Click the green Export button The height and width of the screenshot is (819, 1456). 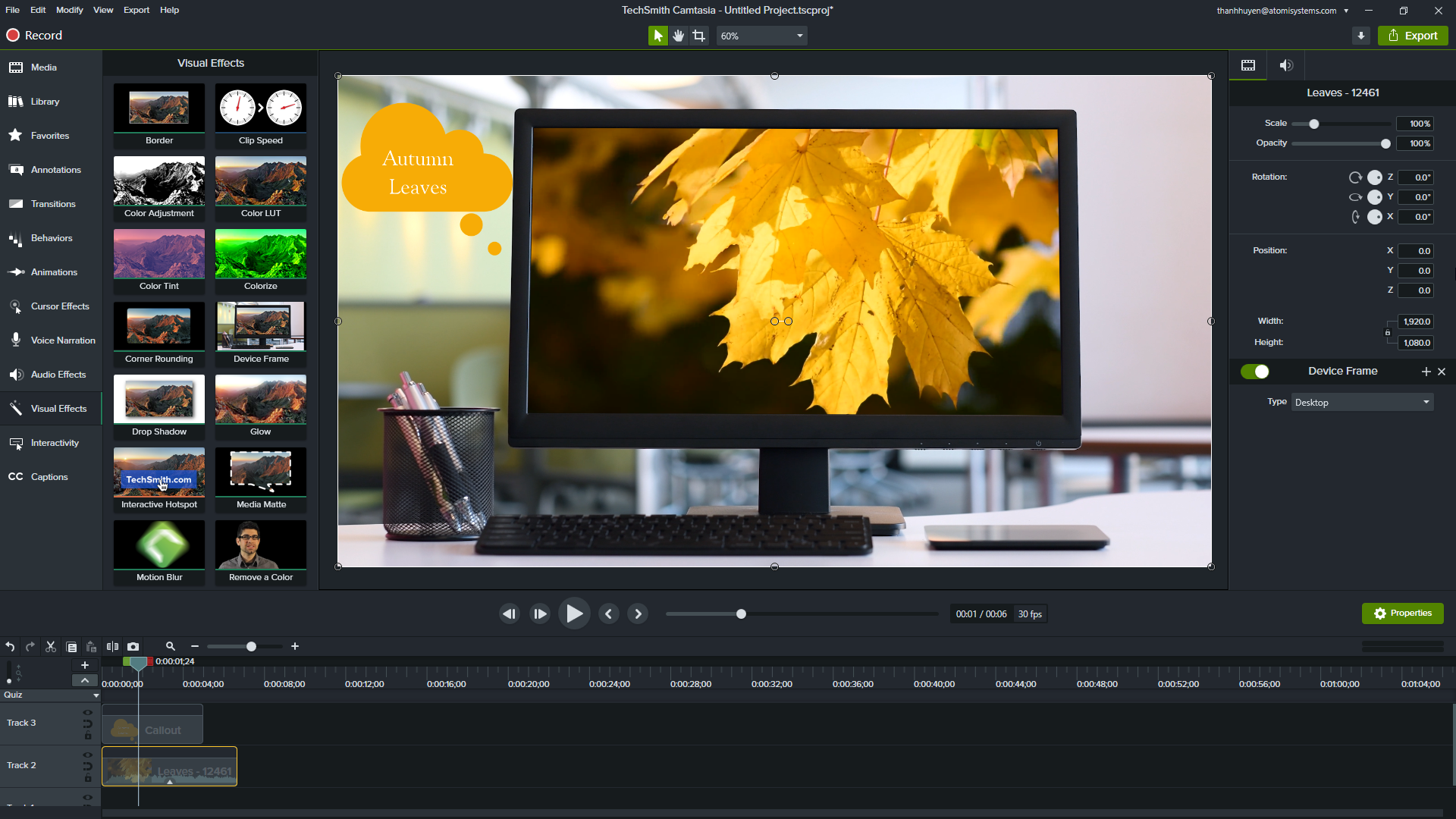click(x=1412, y=35)
